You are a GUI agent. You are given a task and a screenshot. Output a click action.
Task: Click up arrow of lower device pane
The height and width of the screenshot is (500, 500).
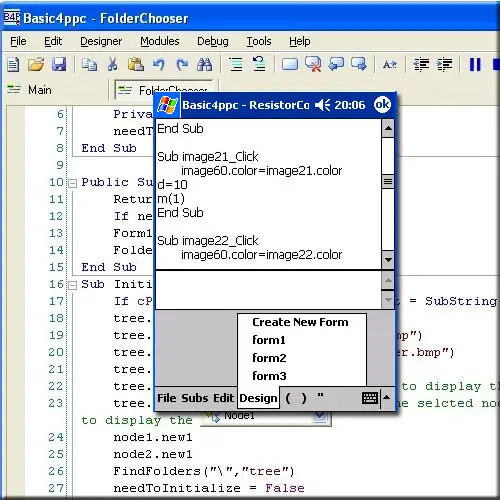tap(388, 281)
